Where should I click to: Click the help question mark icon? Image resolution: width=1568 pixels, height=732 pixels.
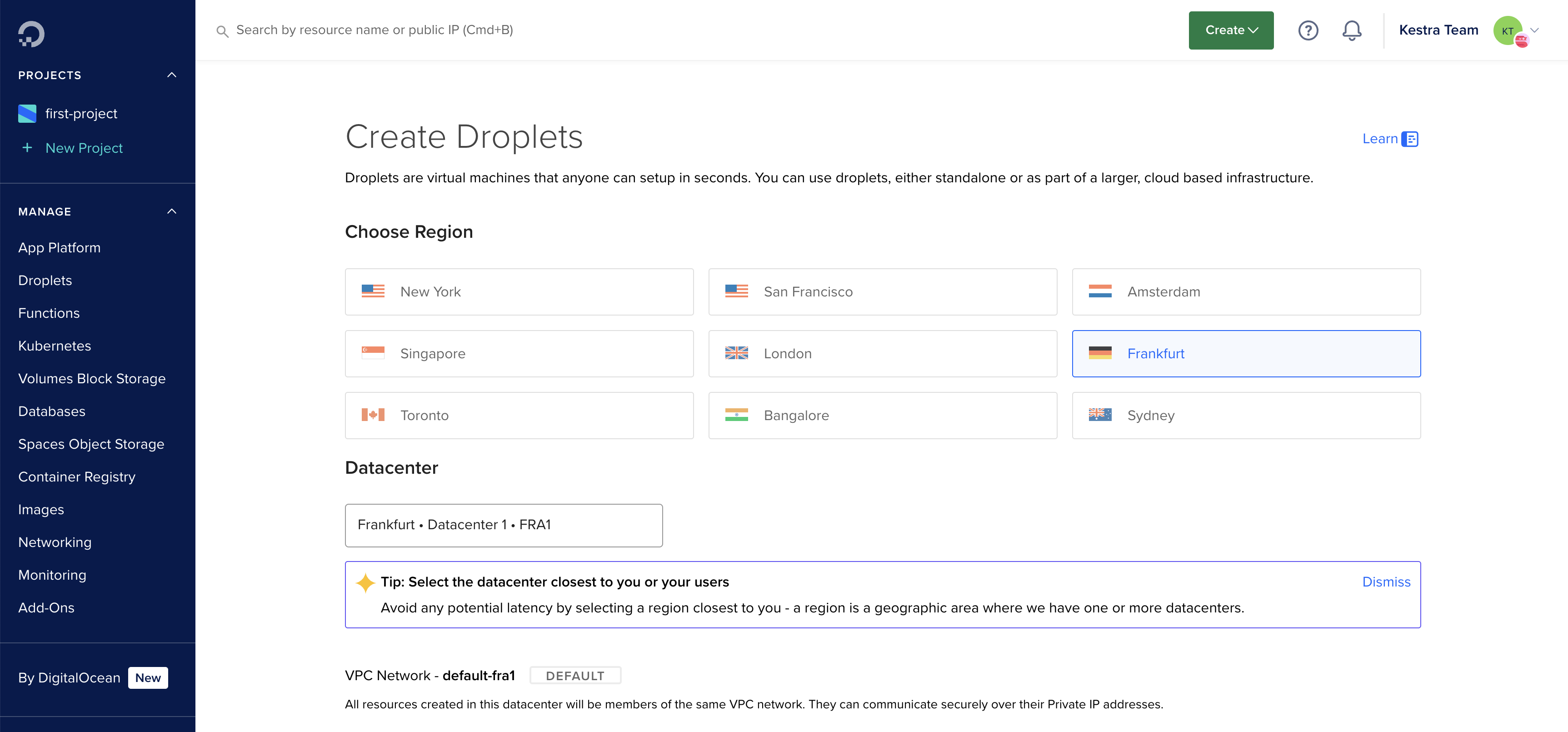(x=1308, y=29)
